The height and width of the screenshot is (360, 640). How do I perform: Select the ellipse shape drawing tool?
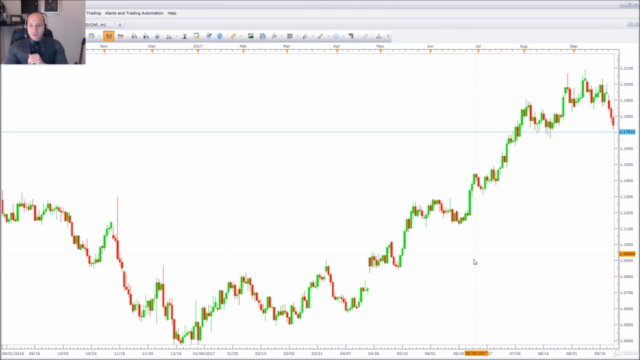[x=336, y=36]
